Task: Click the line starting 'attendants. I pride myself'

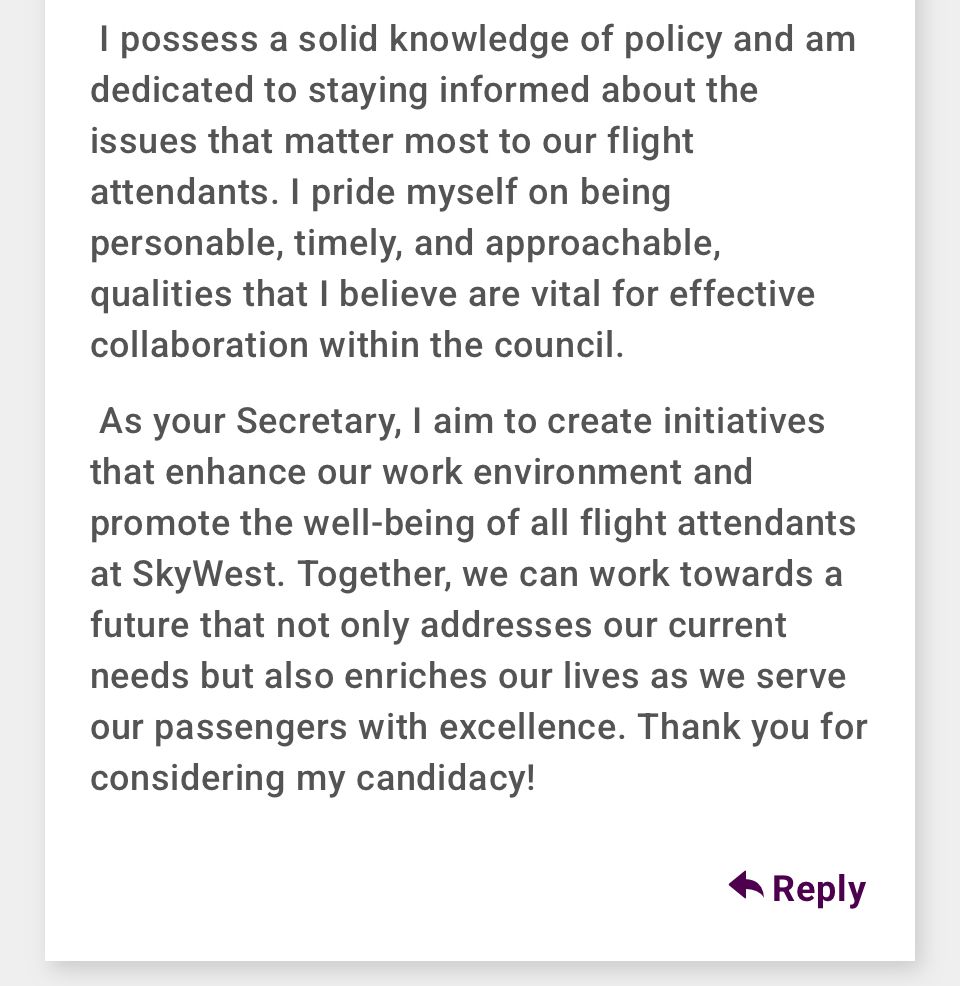Action: [380, 192]
